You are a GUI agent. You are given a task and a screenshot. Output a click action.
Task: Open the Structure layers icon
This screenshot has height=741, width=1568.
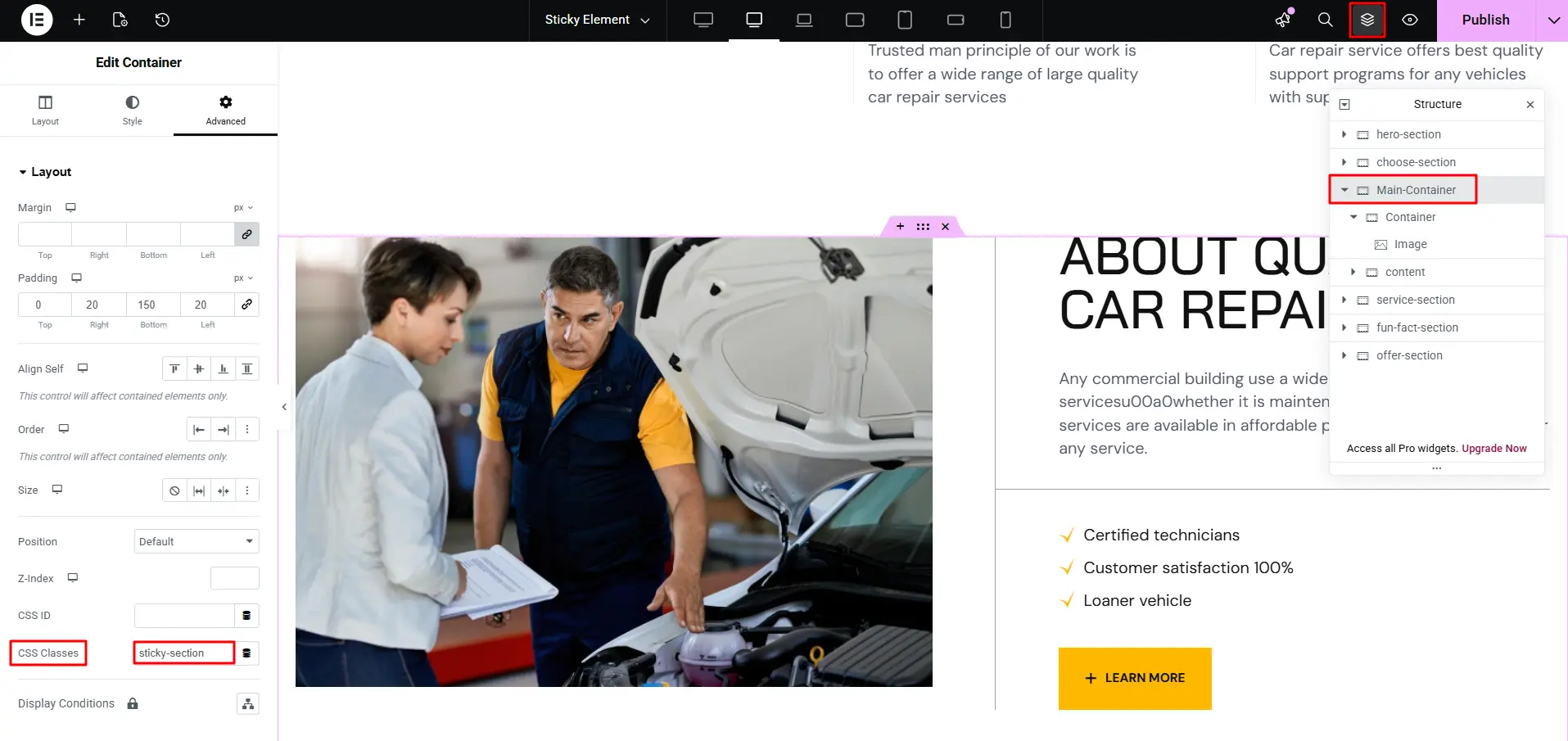coord(1367,20)
